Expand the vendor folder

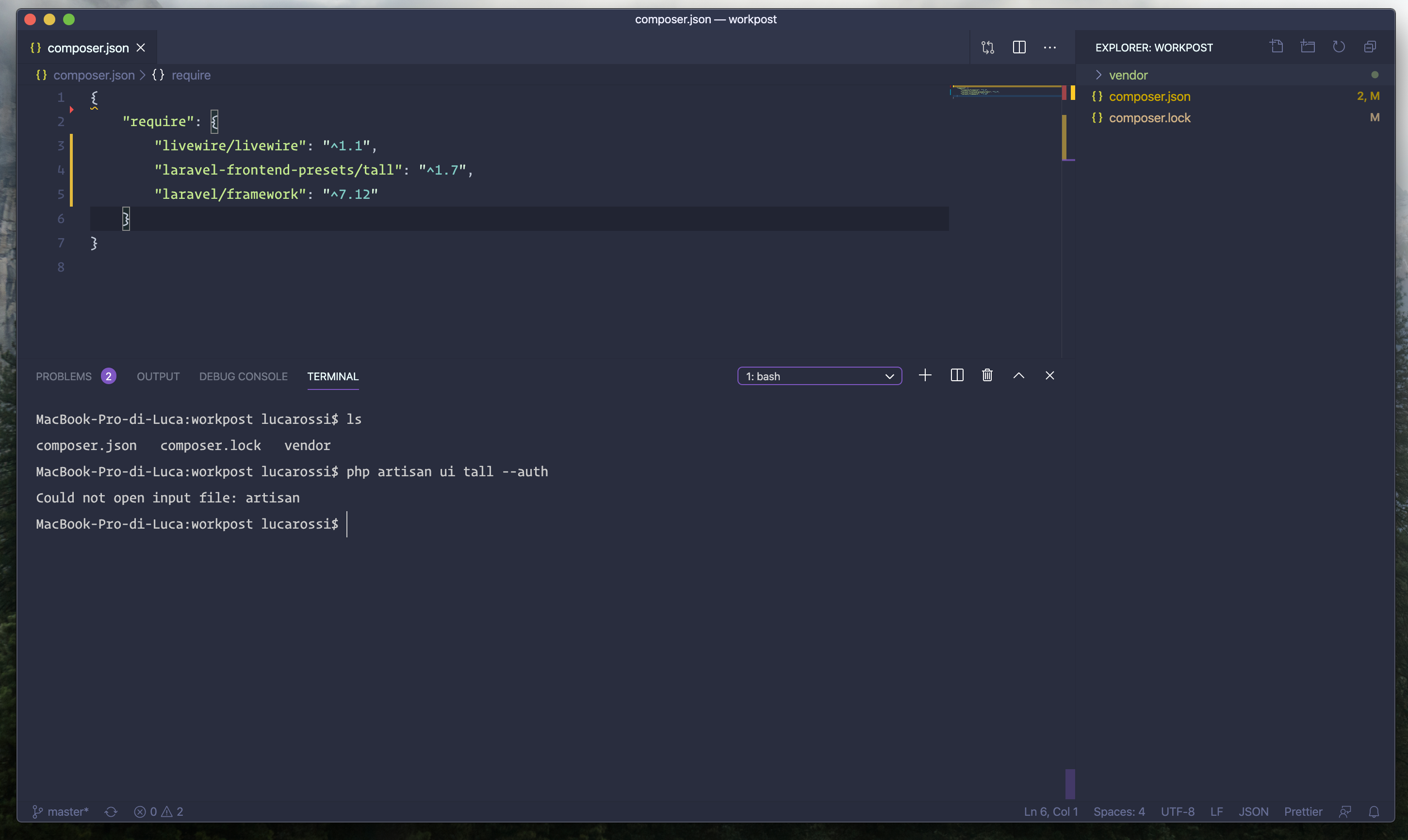(x=1127, y=74)
